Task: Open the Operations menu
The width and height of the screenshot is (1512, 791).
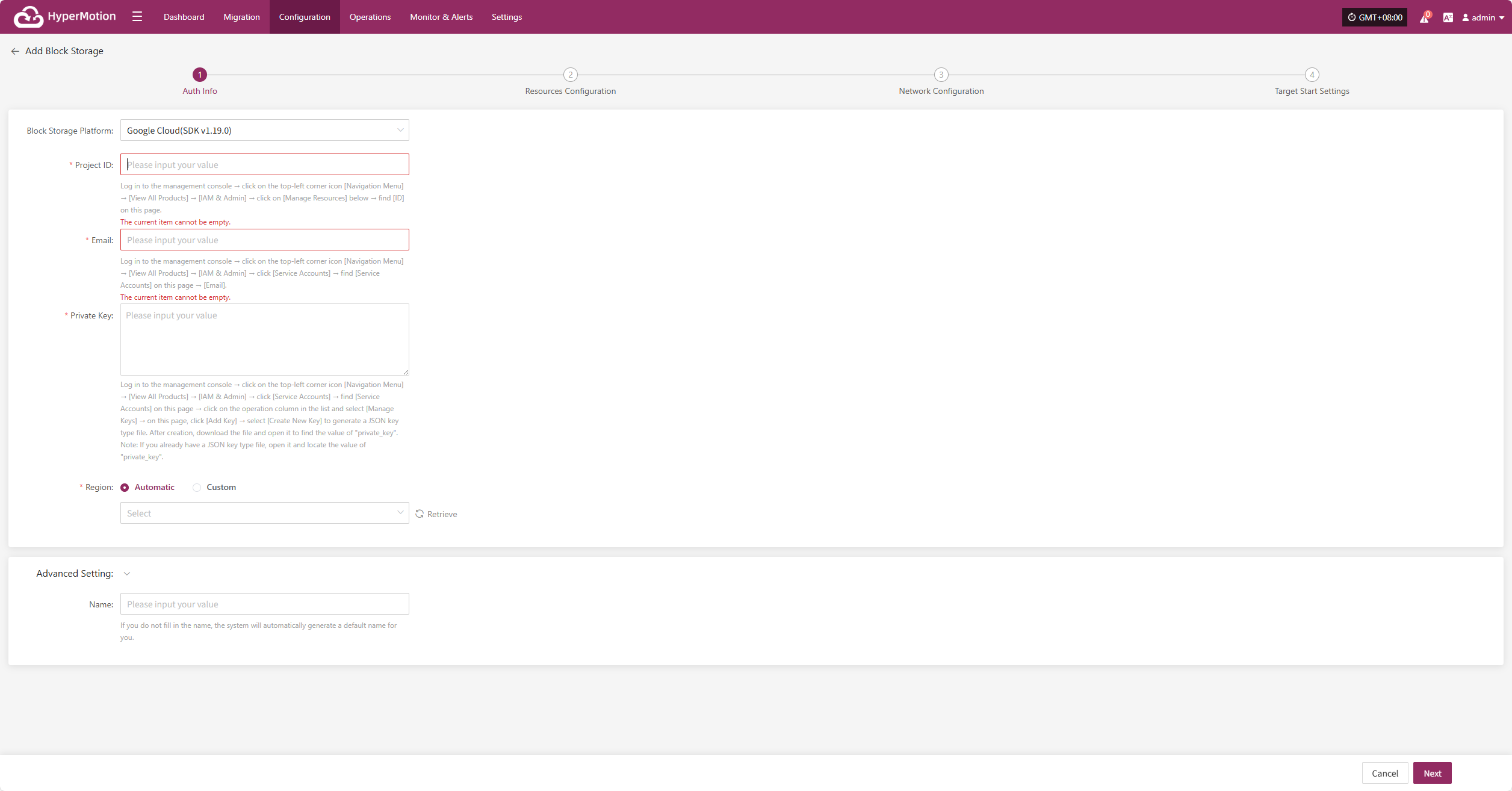Action: 370,17
